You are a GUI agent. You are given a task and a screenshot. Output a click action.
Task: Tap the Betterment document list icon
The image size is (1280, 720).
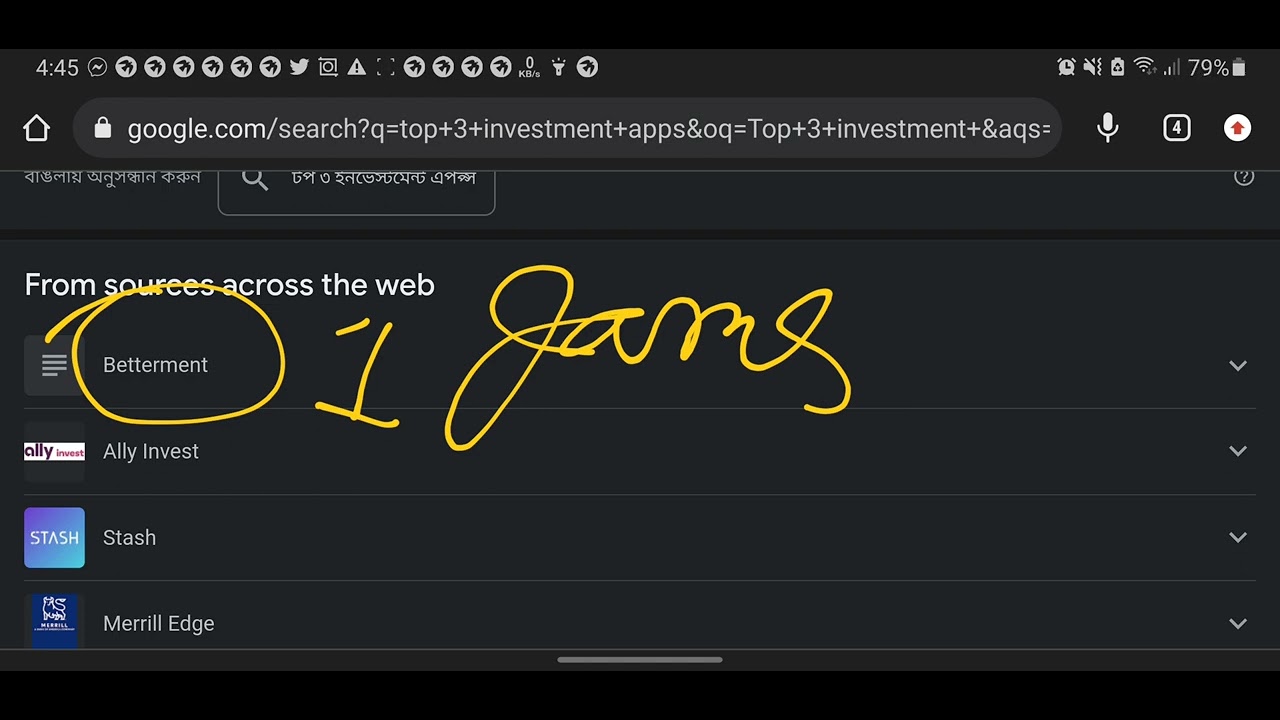[x=54, y=365]
